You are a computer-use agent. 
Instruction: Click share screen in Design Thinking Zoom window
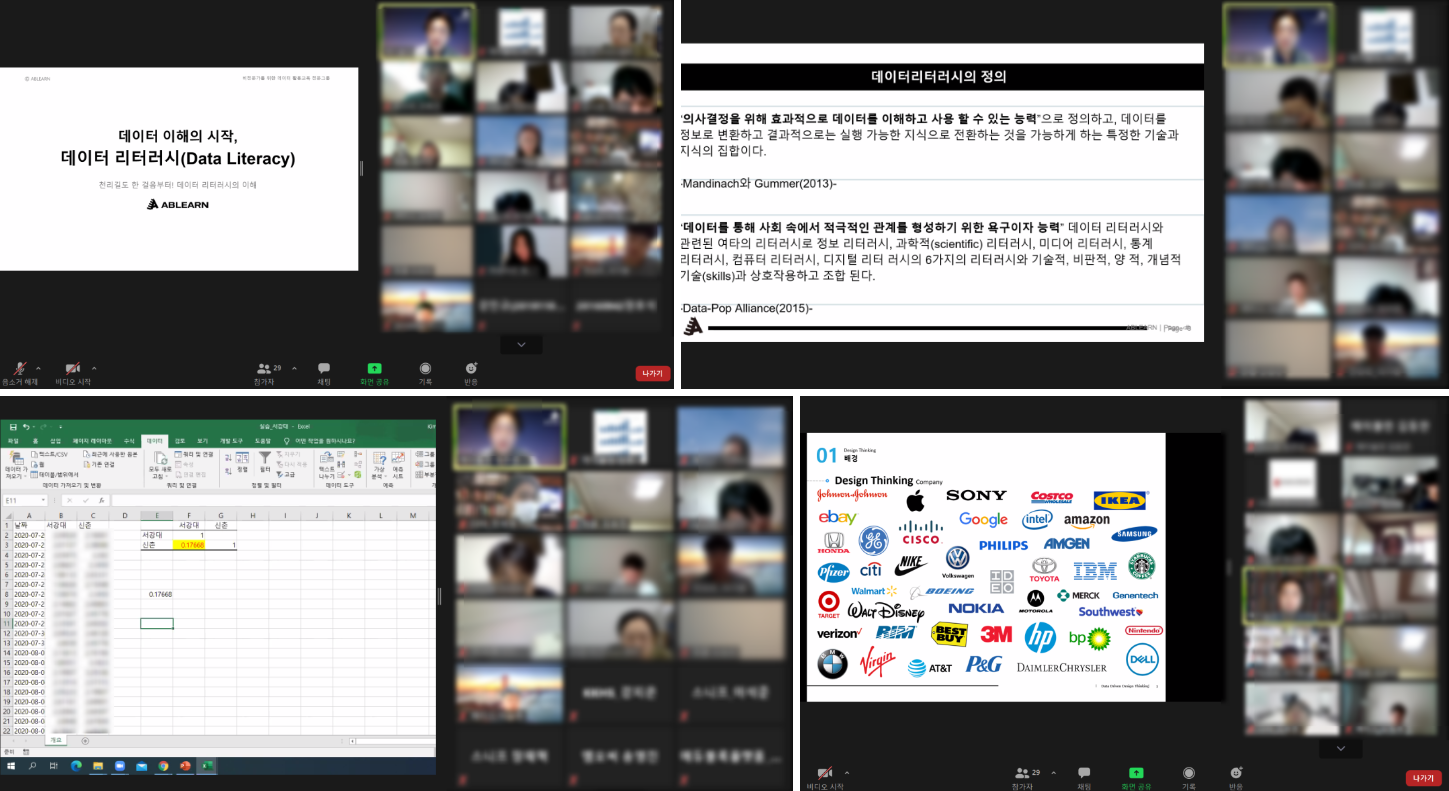tap(1136, 777)
